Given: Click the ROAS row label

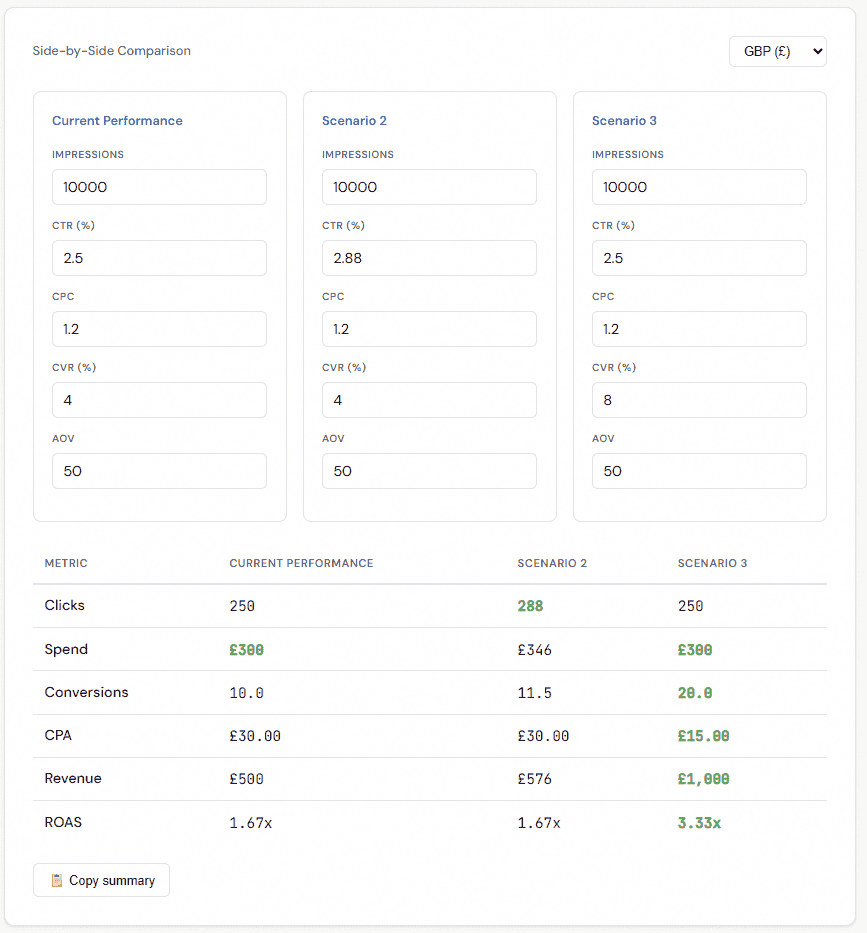Looking at the screenshot, I should pos(63,822).
